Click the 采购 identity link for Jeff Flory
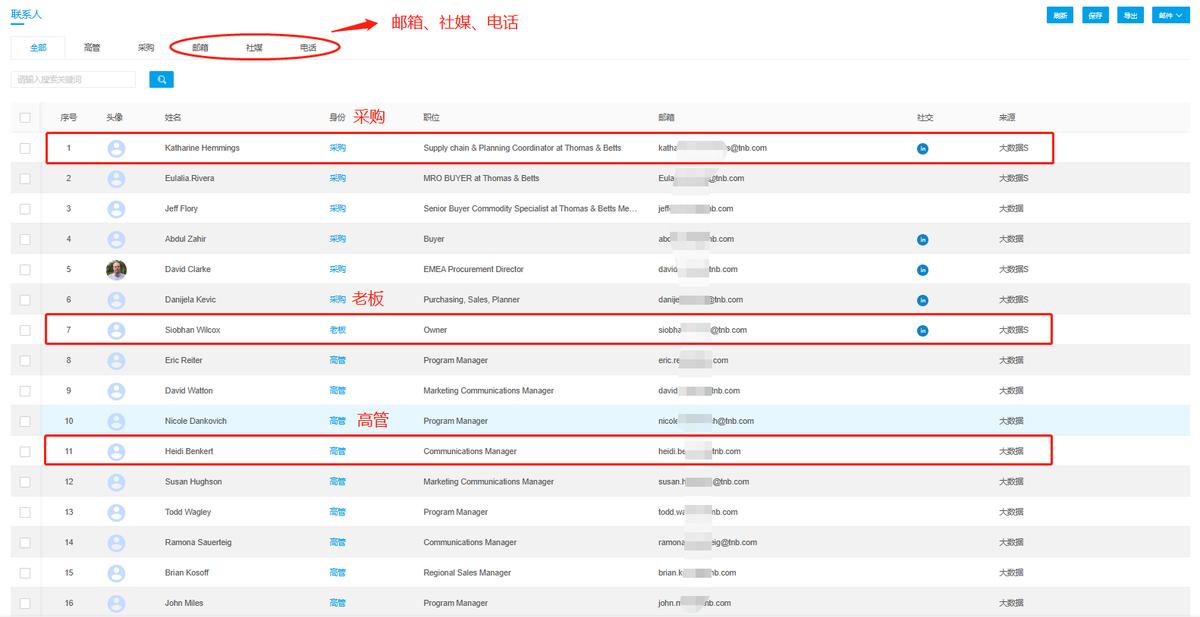Screen dimensions: 1200x617 coord(337,208)
